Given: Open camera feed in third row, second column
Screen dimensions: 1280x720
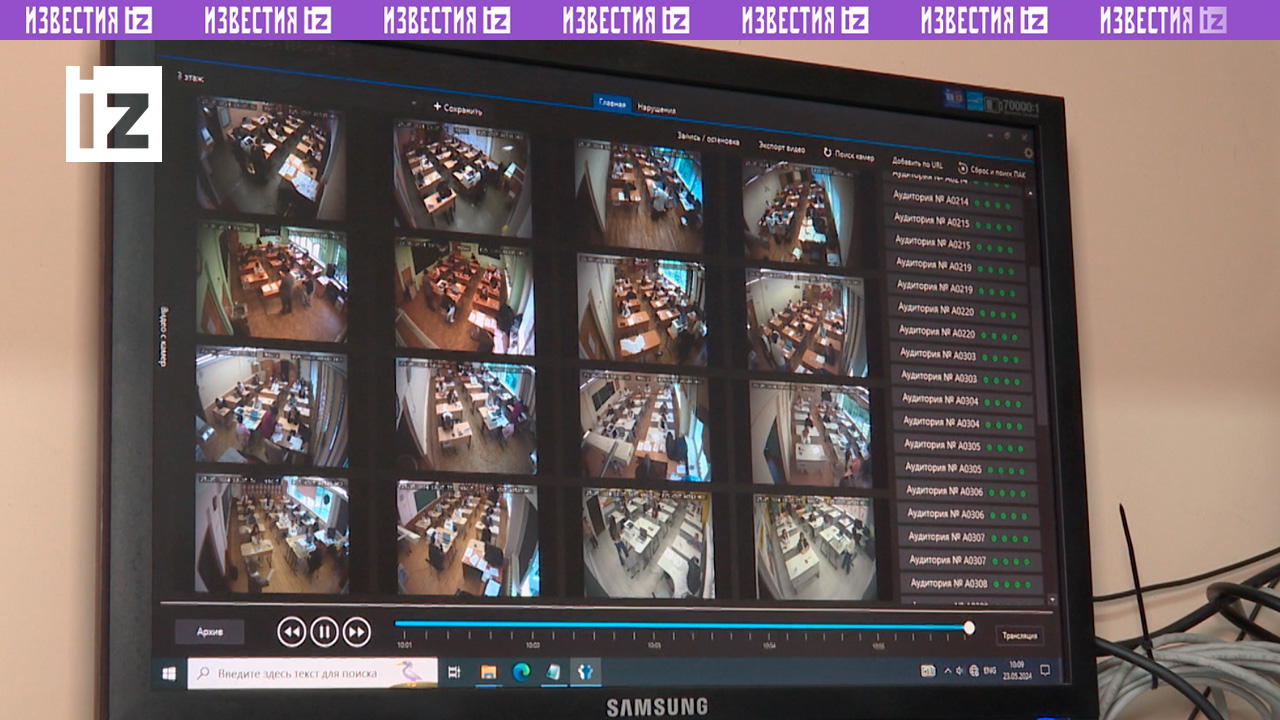Looking at the screenshot, I should (x=465, y=415).
